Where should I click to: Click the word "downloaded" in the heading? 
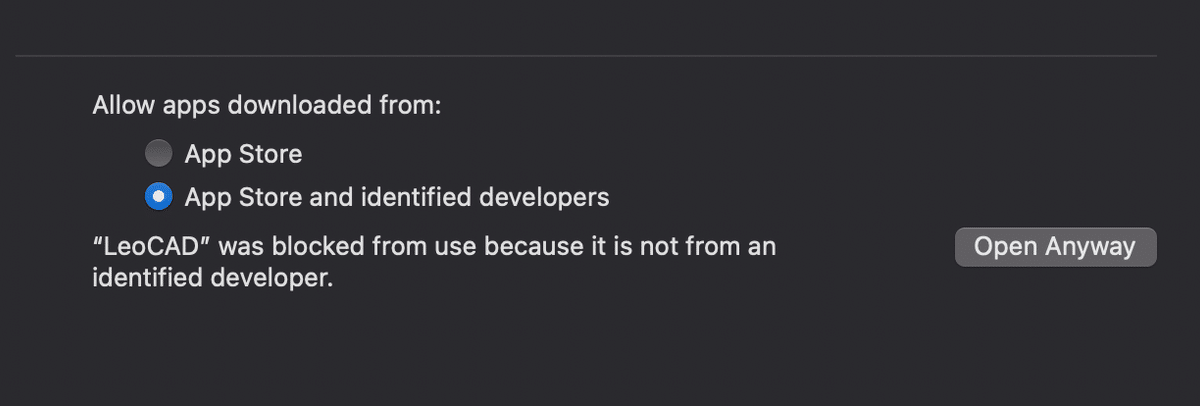(296, 105)
